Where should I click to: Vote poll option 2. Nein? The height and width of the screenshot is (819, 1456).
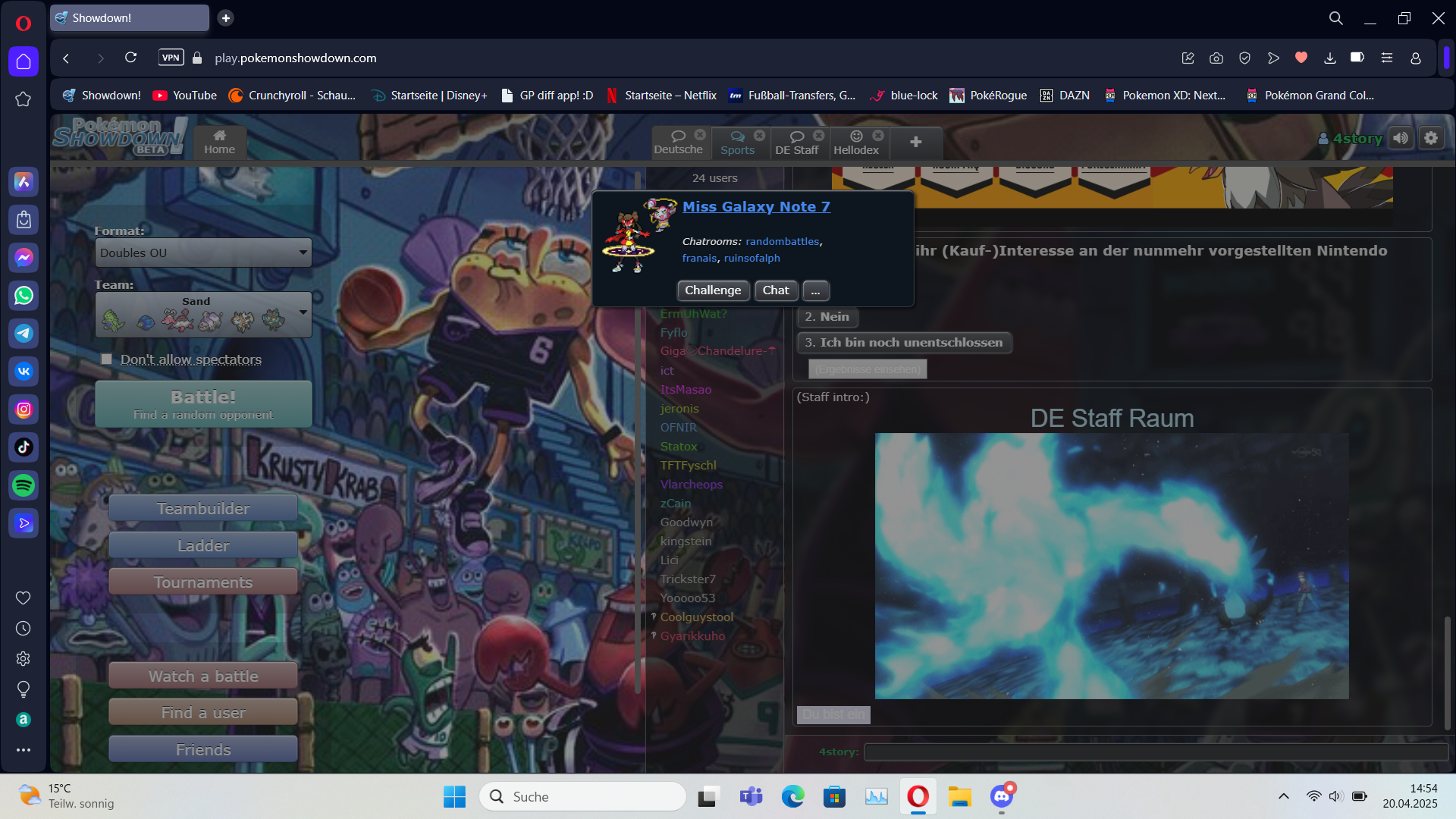click(827, 317)
